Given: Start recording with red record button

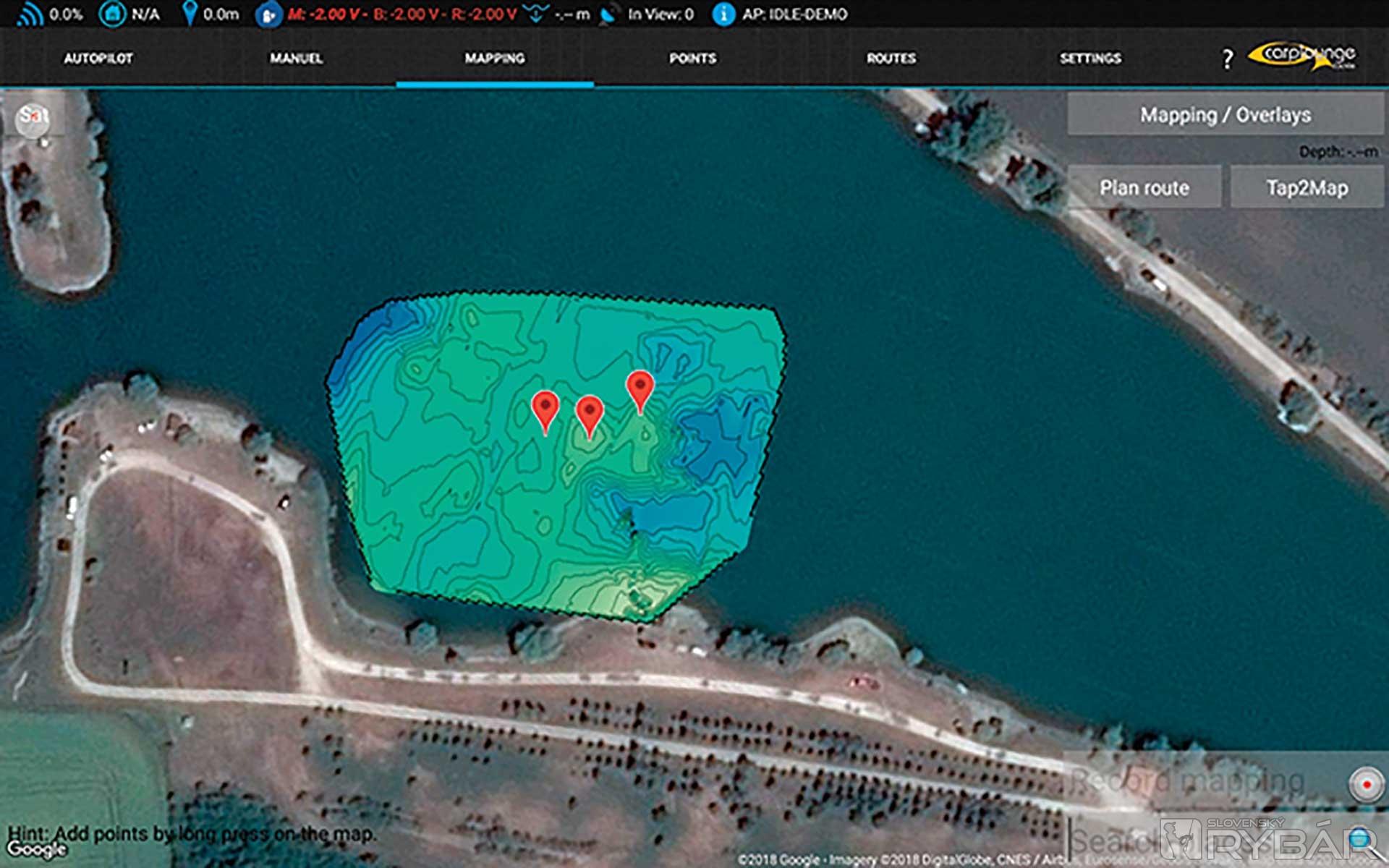Looking at the screenshot, I should click(1366, 784).
